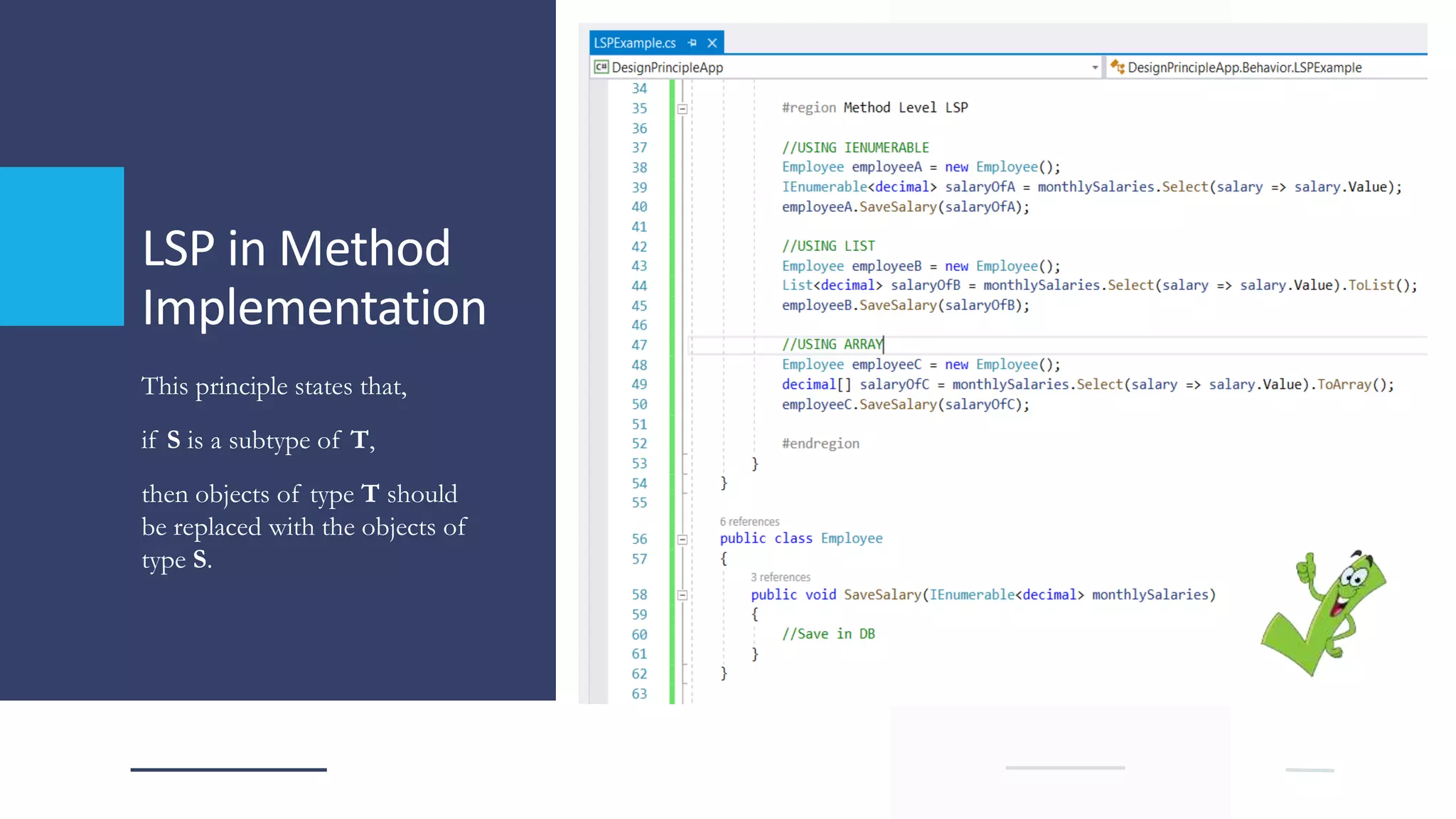
Task: Click the class icon beside DesignPrincipleApp.Behavior.LSPExample
Action: [1118, 67]
